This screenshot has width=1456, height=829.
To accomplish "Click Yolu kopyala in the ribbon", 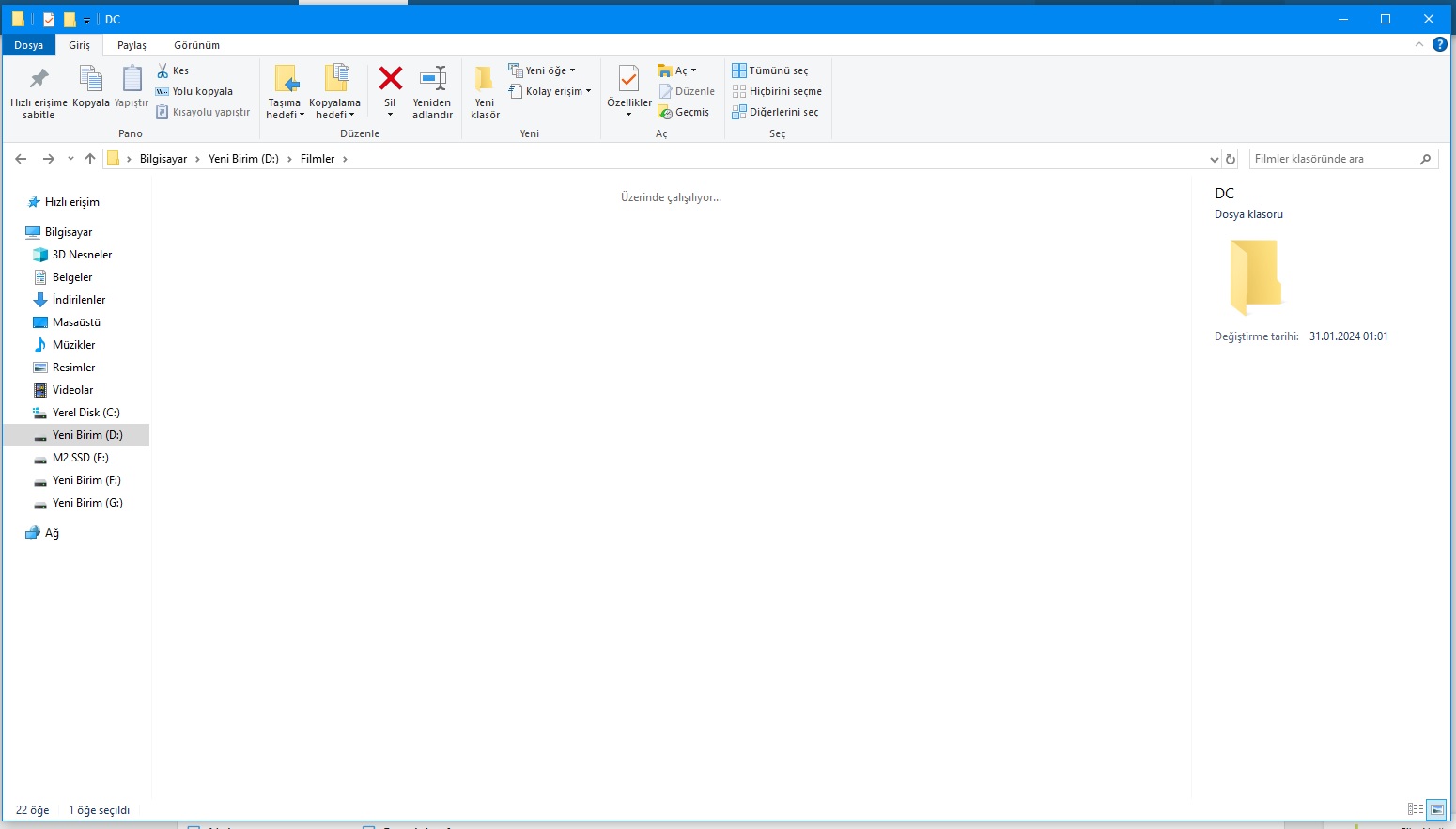I will click(x=194, y=91).
